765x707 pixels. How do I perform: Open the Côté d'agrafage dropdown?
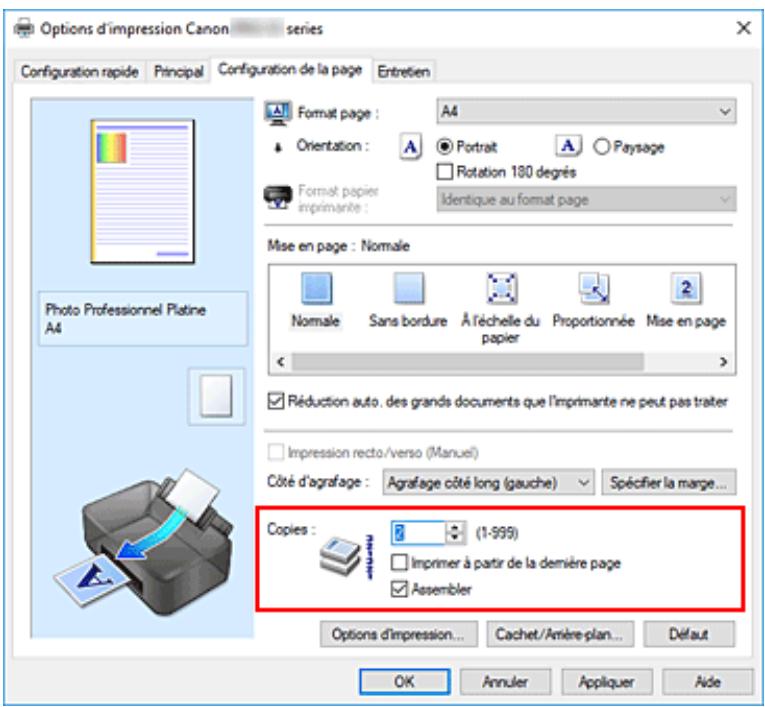pyautogui.click(x=488, y=483)
